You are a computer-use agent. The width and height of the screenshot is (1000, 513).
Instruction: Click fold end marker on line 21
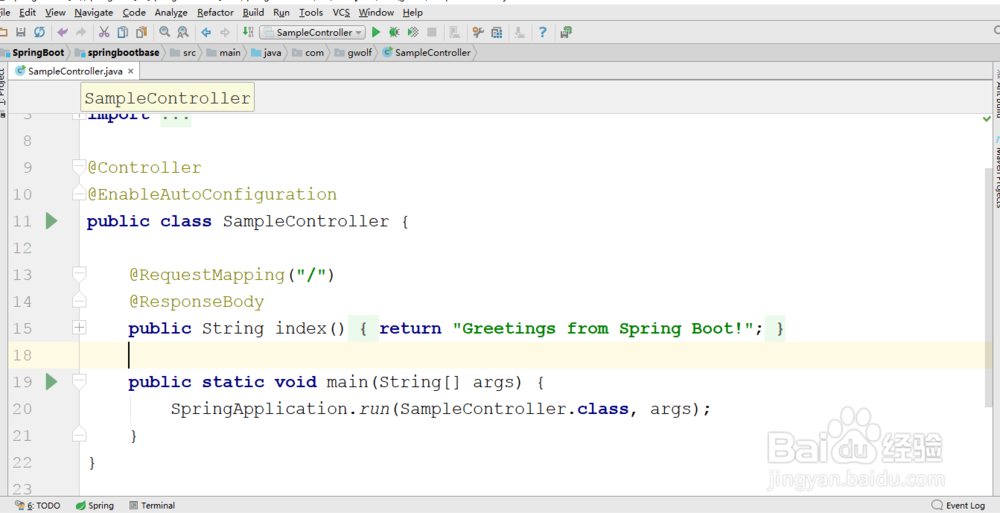(78, 435)
